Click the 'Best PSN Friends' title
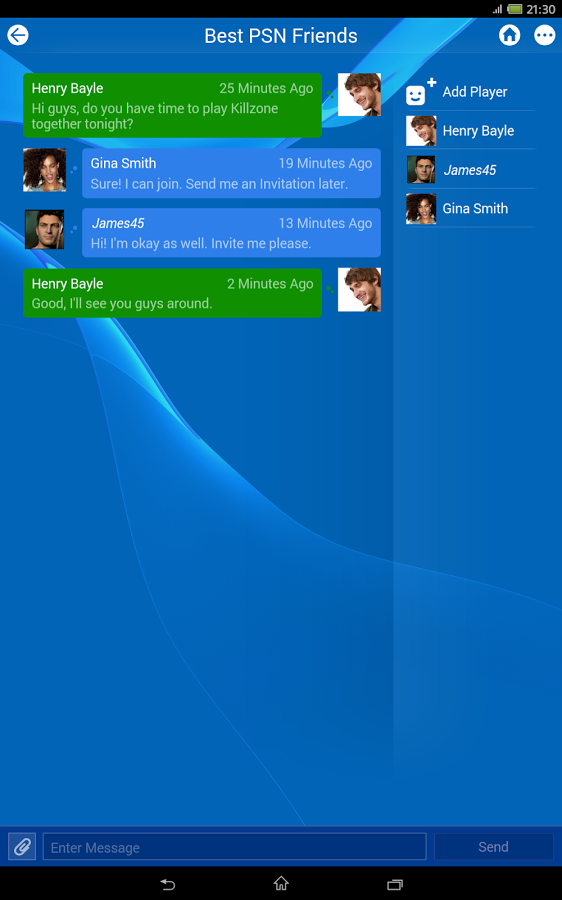The height and width of the screenshot is (900, 562). pos(281,36)
